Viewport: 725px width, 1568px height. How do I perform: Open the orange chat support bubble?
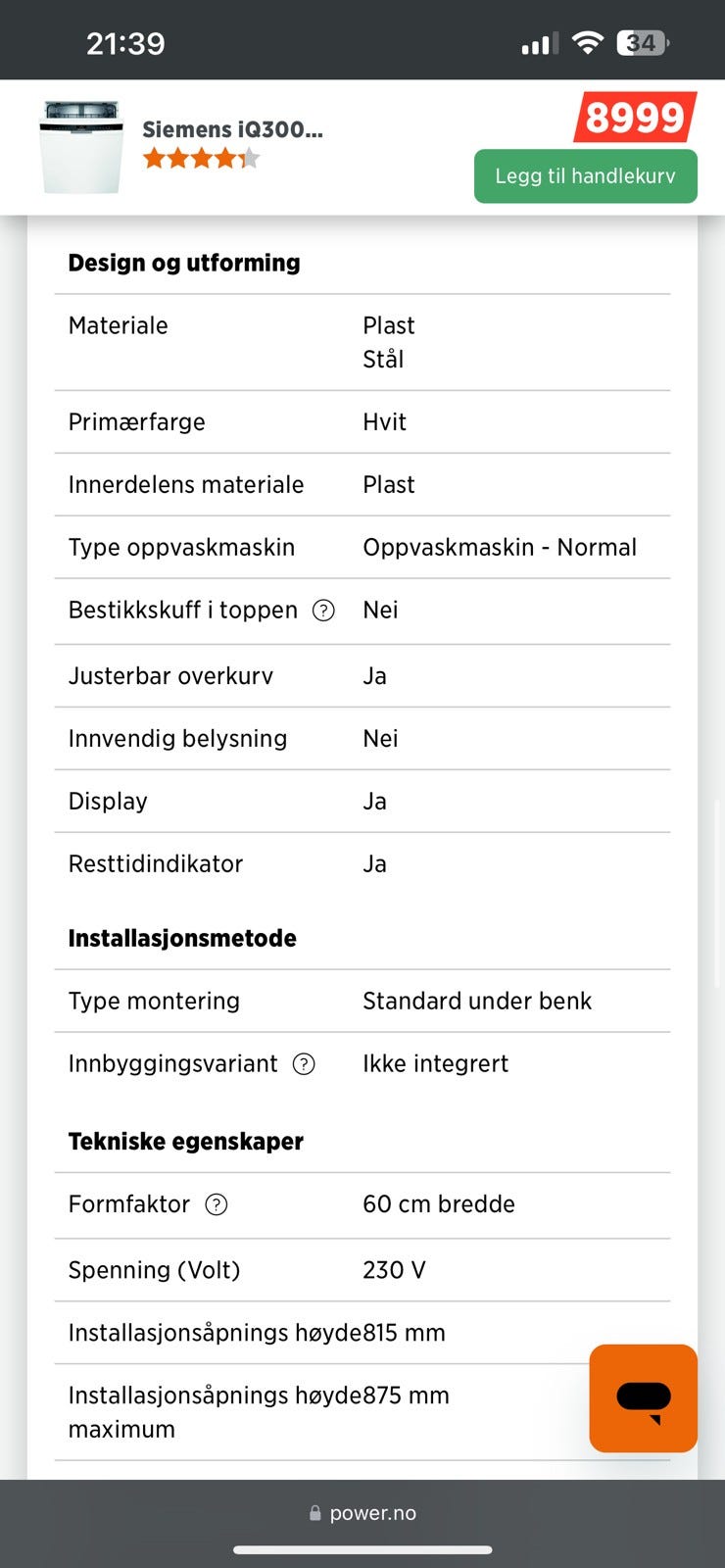coord(643,1397)
